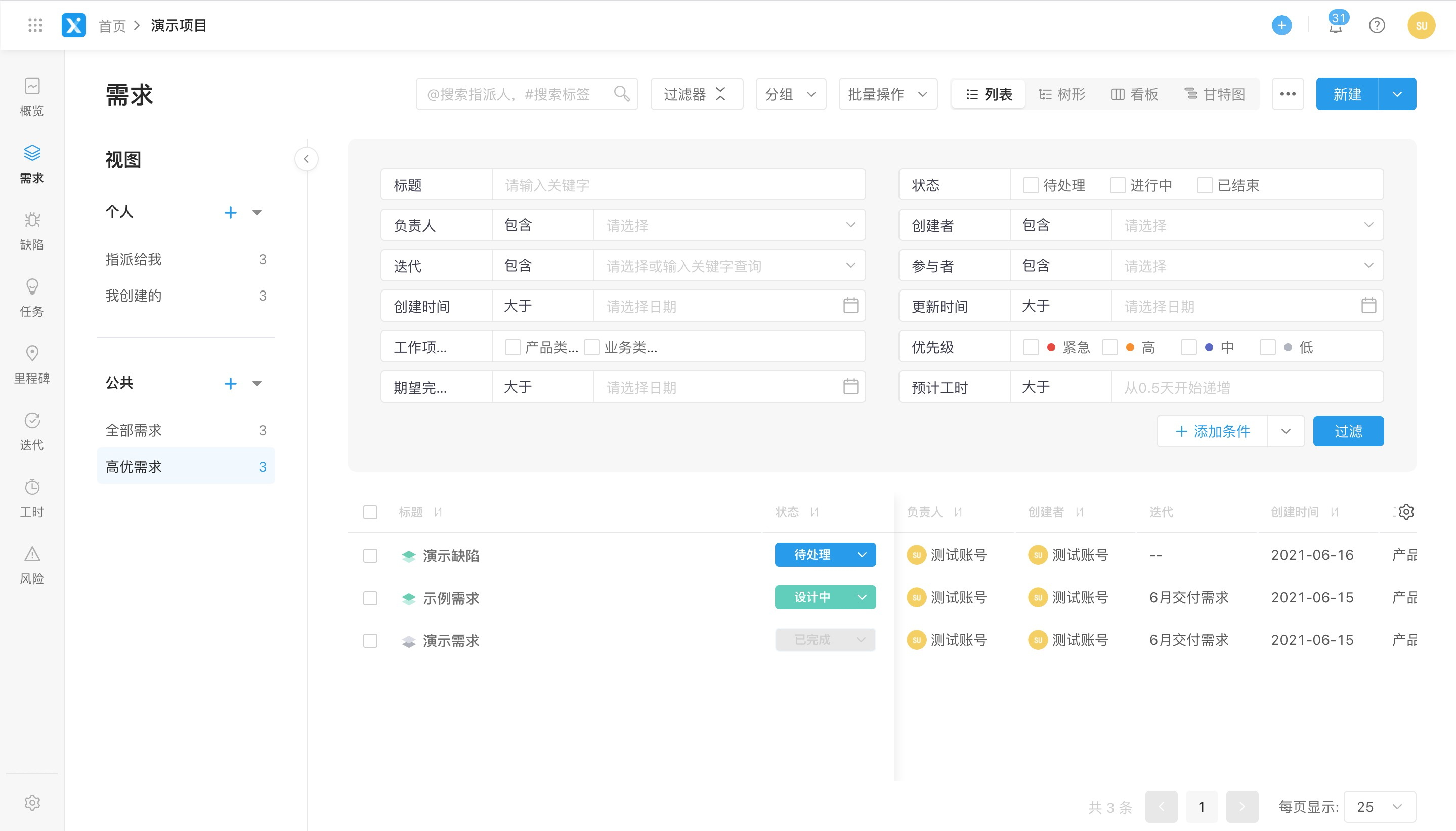Check the 产品类 work item checkbox

[x=512, y=347]
